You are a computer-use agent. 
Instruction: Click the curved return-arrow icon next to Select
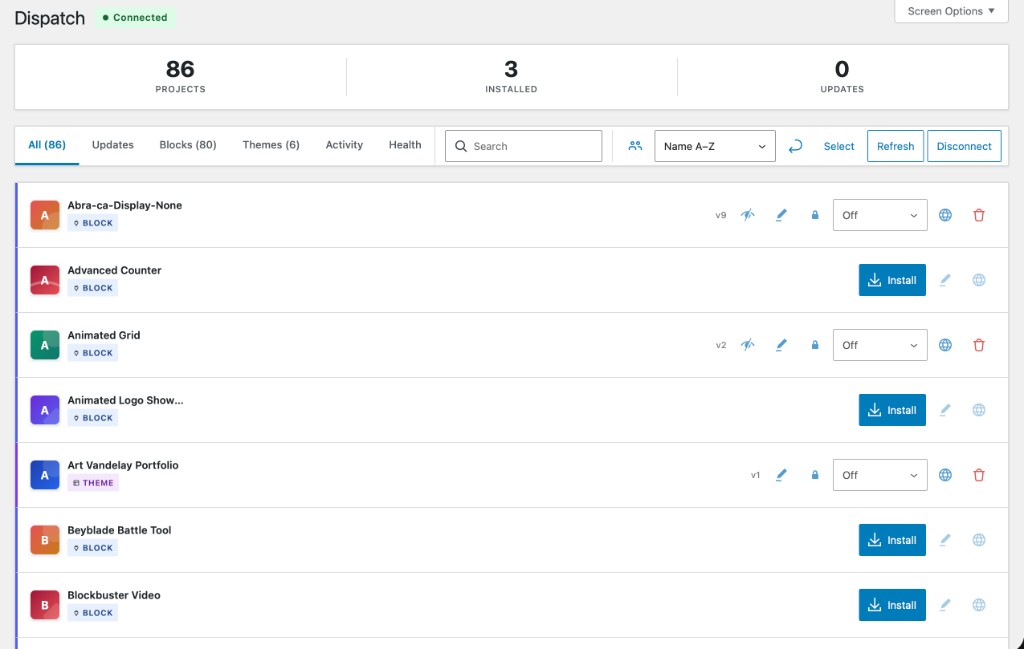coord(795,146)
